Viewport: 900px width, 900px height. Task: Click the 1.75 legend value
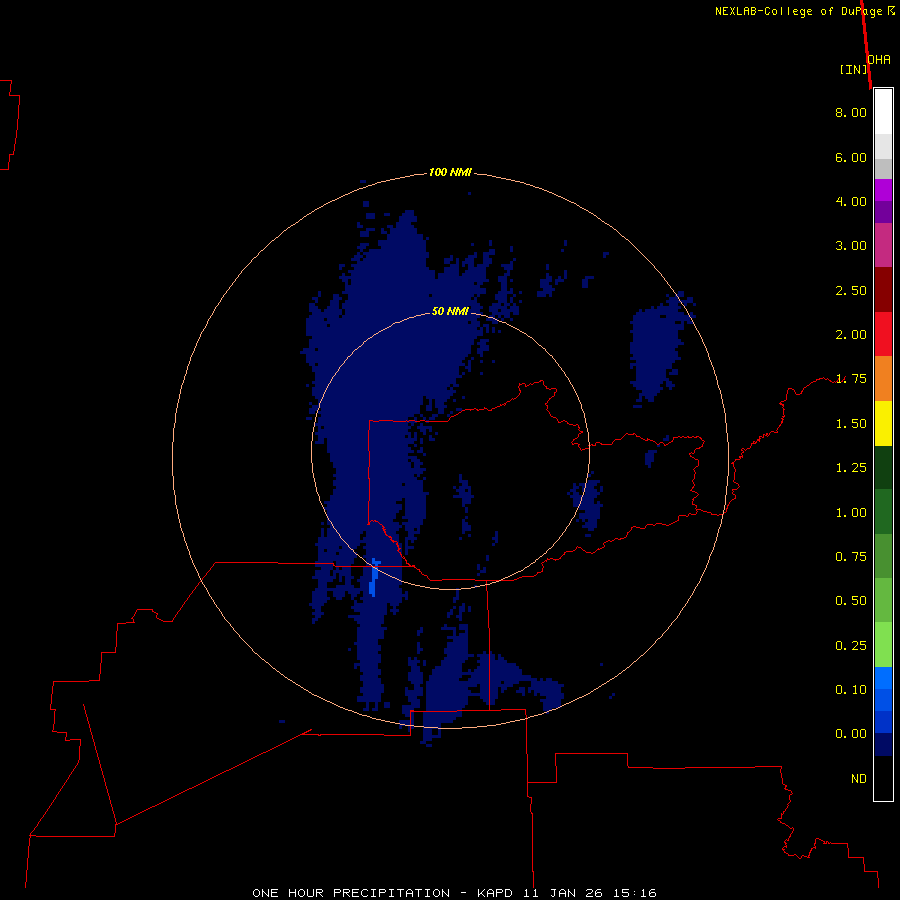[851, 379]
